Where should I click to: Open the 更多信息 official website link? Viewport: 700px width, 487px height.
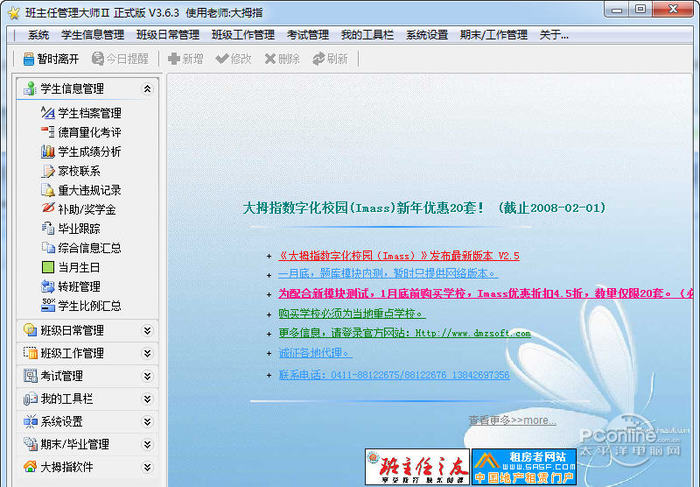click(404, 333)
